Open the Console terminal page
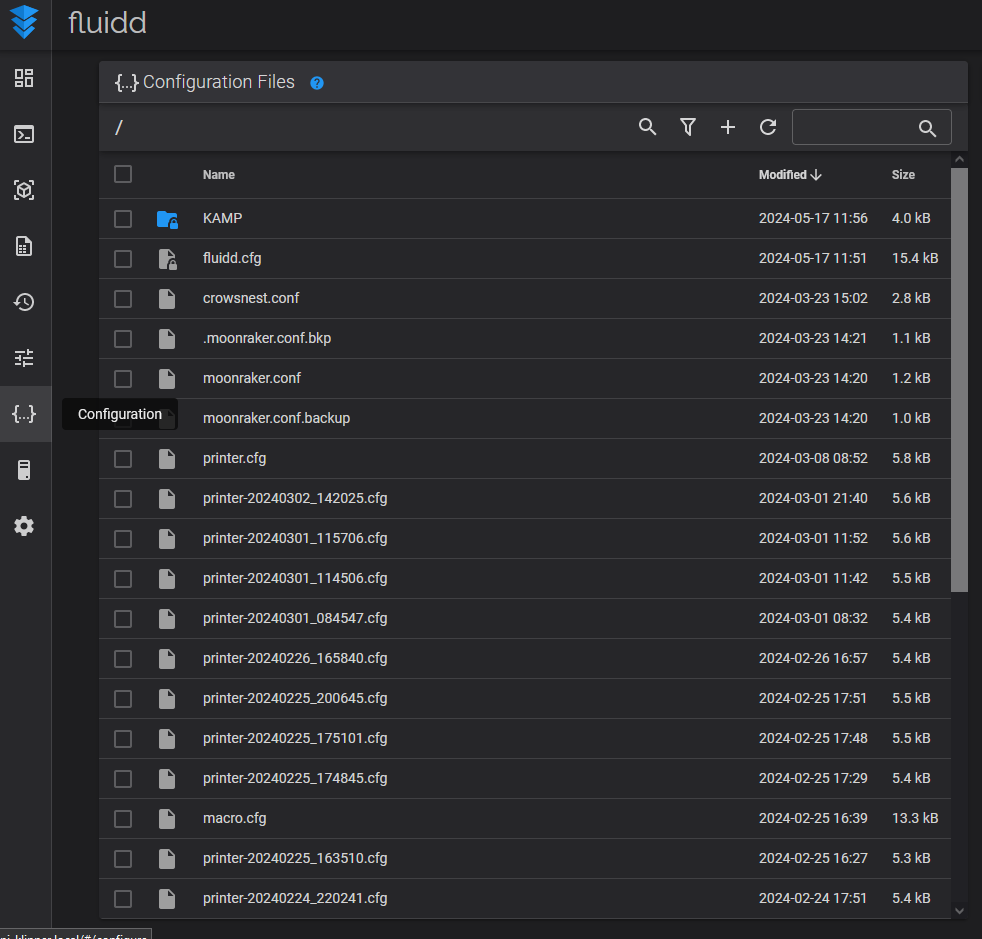Image resolution: width=982 pixels, height=939 pixels. [x=24, y=134]
